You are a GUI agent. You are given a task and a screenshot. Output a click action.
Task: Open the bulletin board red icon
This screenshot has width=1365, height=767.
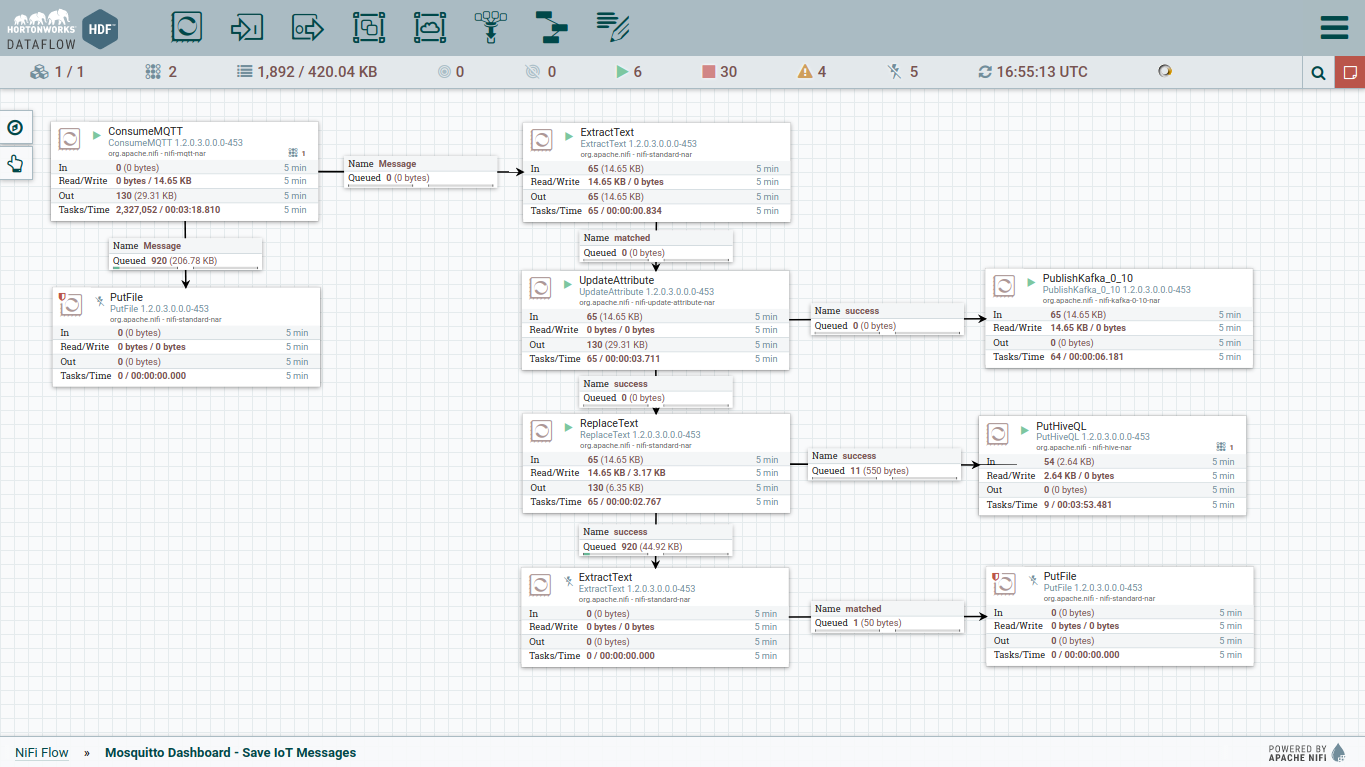click(x=1349, y=72)
